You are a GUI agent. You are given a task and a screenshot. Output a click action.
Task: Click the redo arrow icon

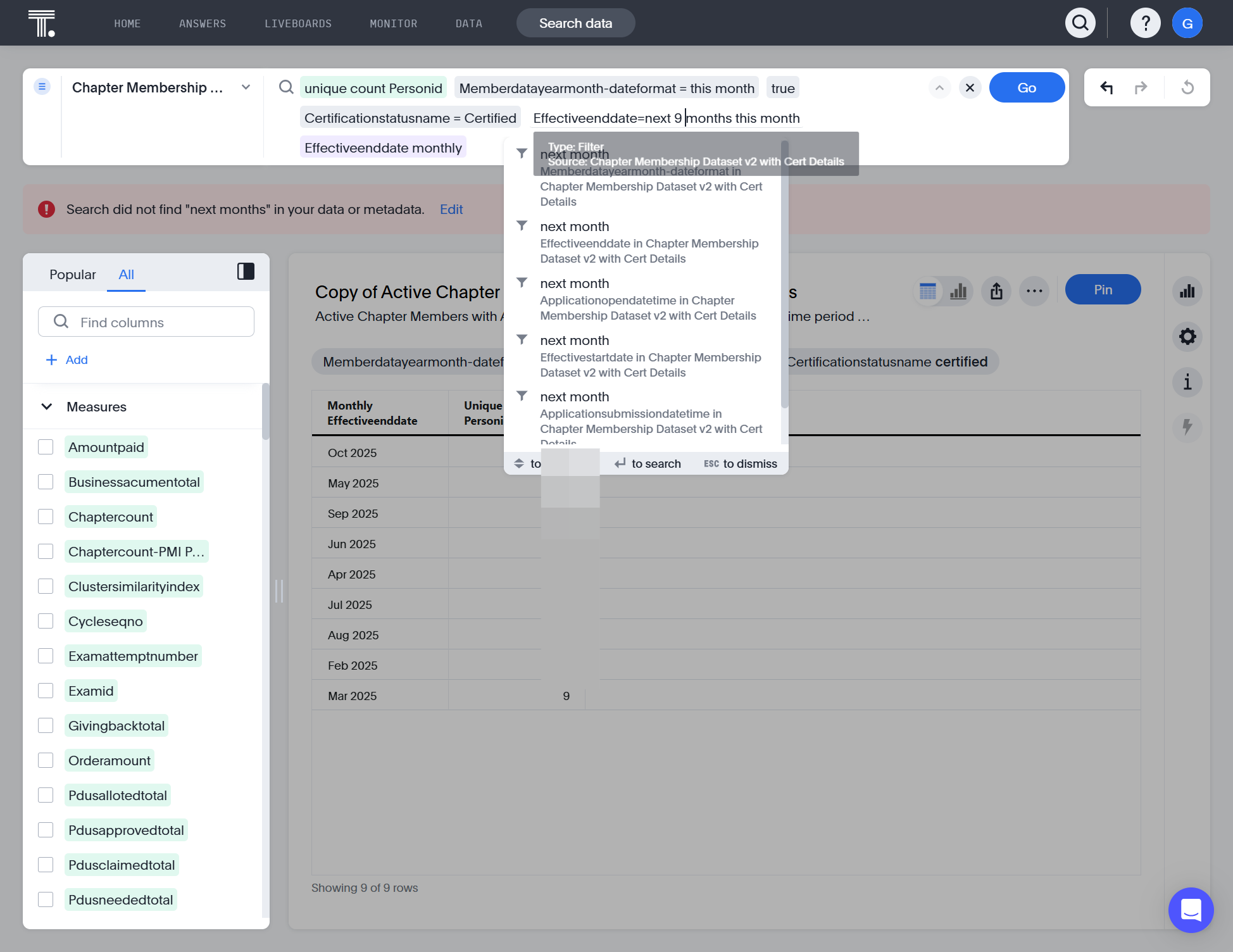pos(1141,87)
